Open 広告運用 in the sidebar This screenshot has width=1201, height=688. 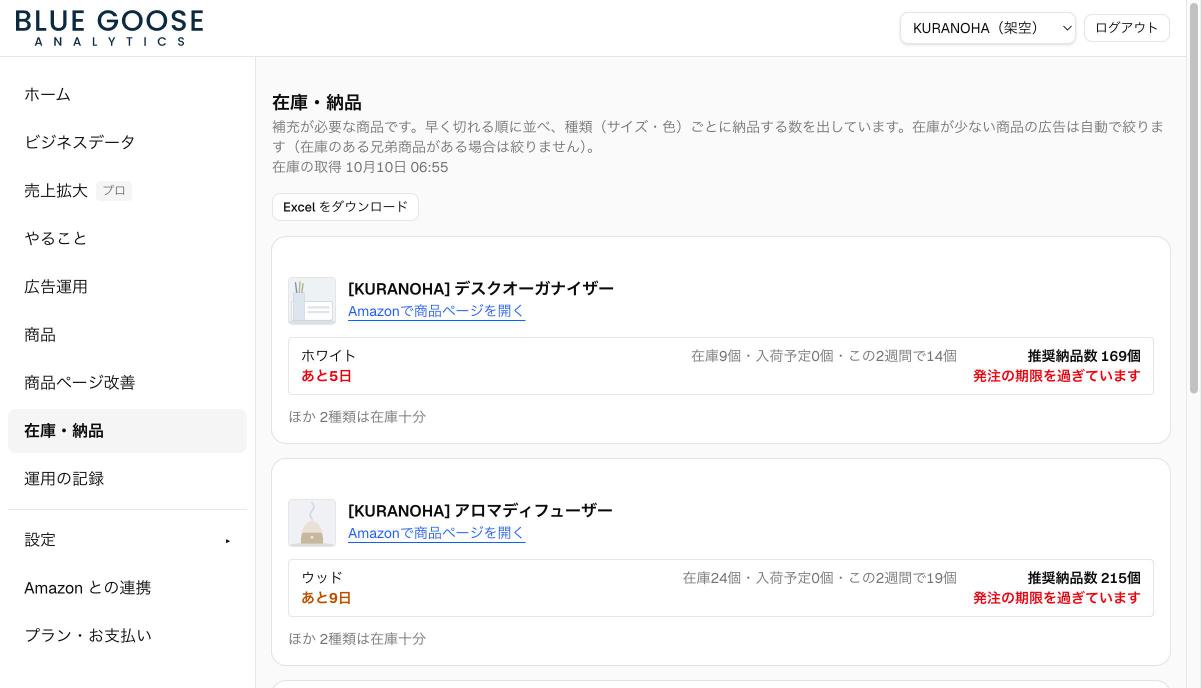127,286
